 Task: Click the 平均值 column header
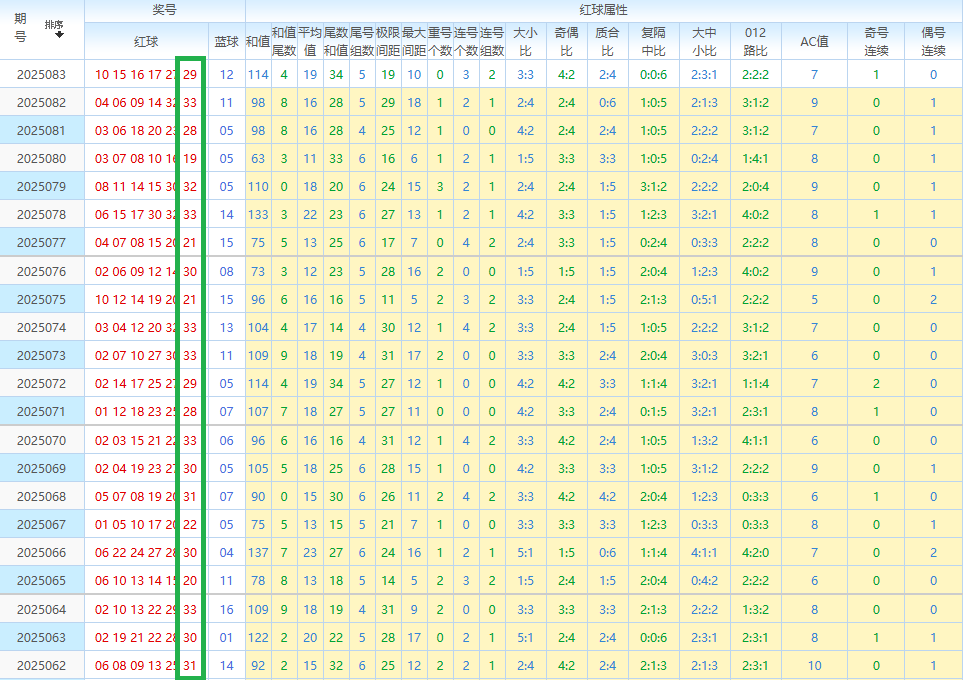pyautogui.click(x=310, y=41)
